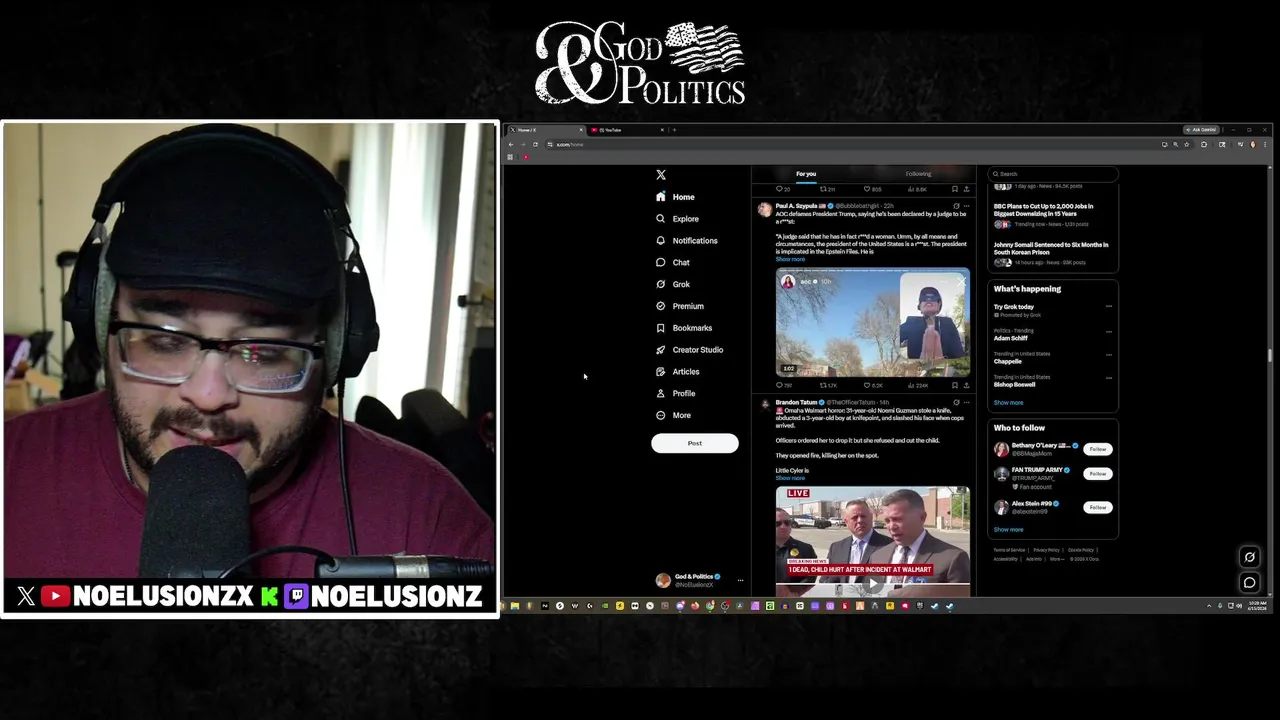
Task: Open Articles in the sidebar
Action: click(x=677, y=372)
